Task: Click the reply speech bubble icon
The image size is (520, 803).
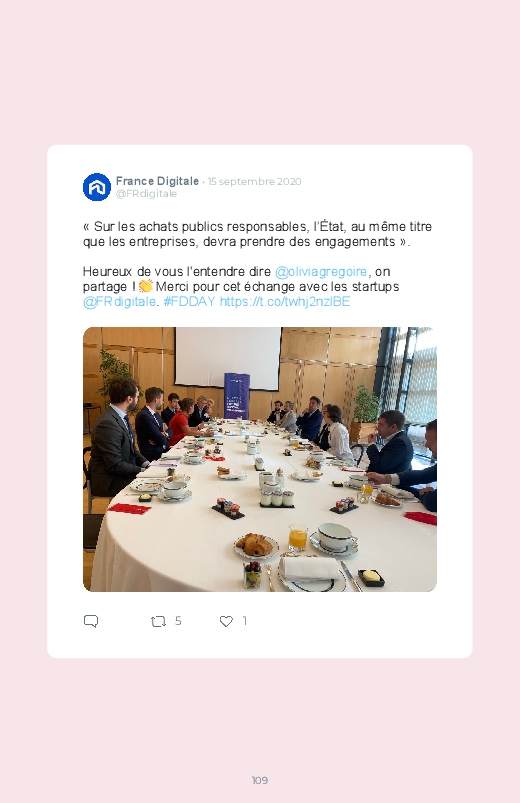Action: [x=91, y=621]
